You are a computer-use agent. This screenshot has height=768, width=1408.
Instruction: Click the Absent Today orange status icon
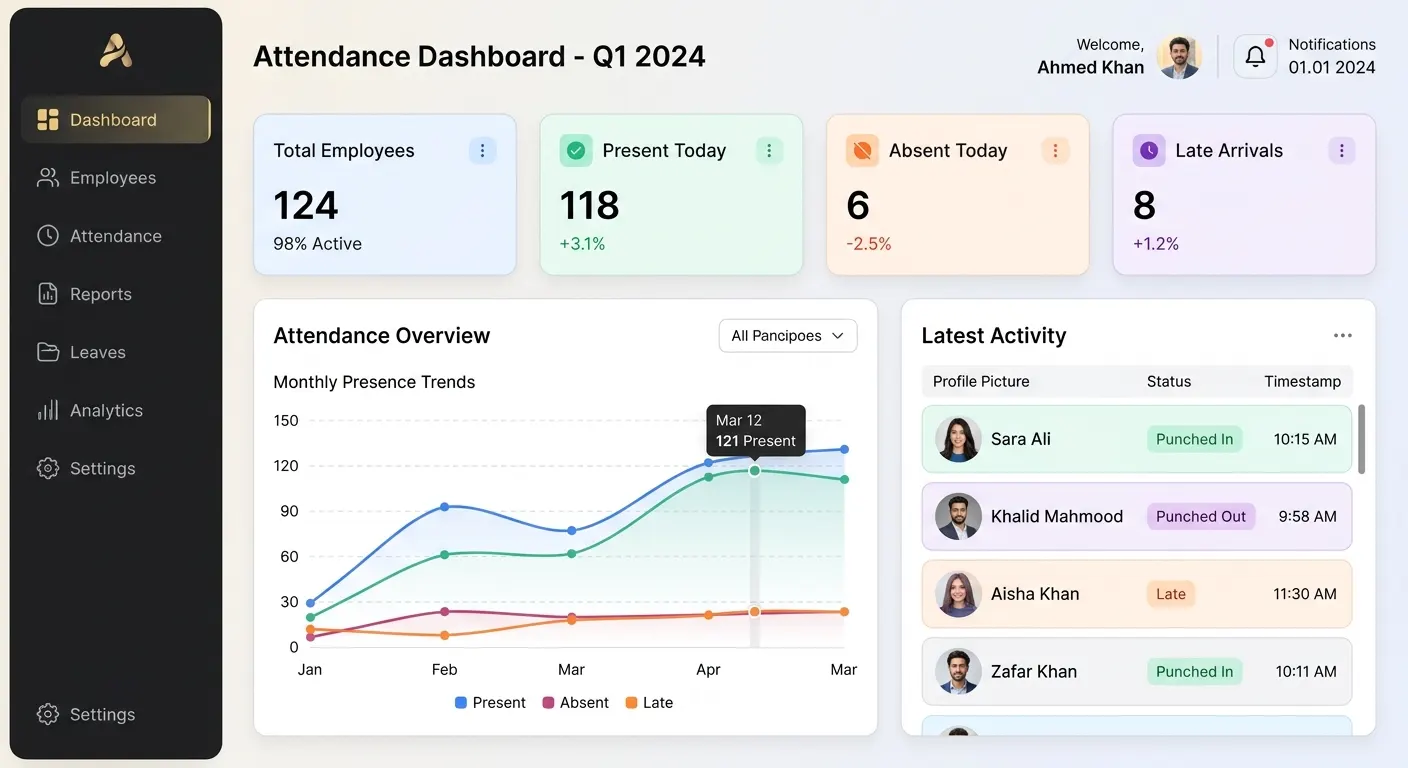(861, 151)
